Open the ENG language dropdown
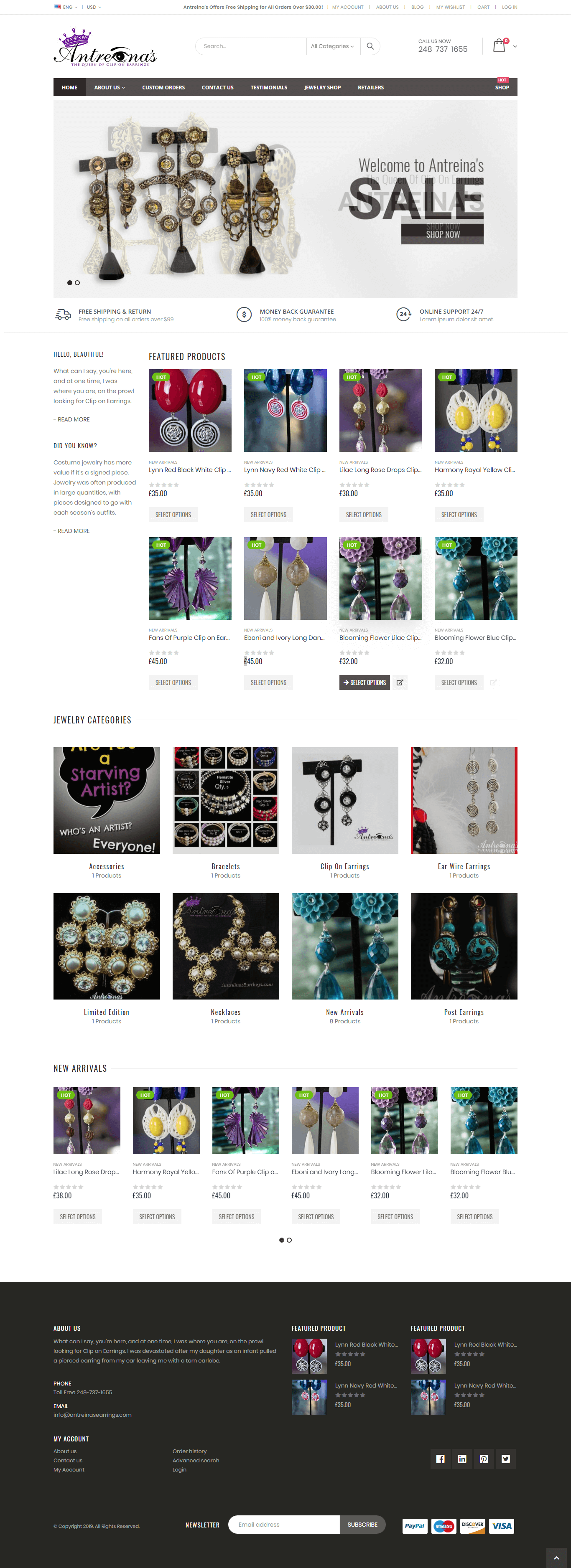Image resolution: width=571 pixels, height=1568 pixels. [66, 7]
